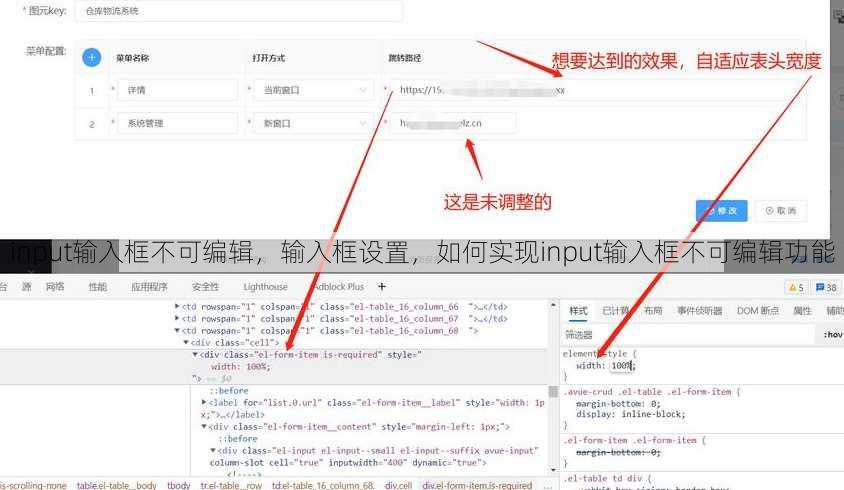The height and width of the screenshot is (490, 844).
Task: Click the 取消 cancel button
Action: 780,211
